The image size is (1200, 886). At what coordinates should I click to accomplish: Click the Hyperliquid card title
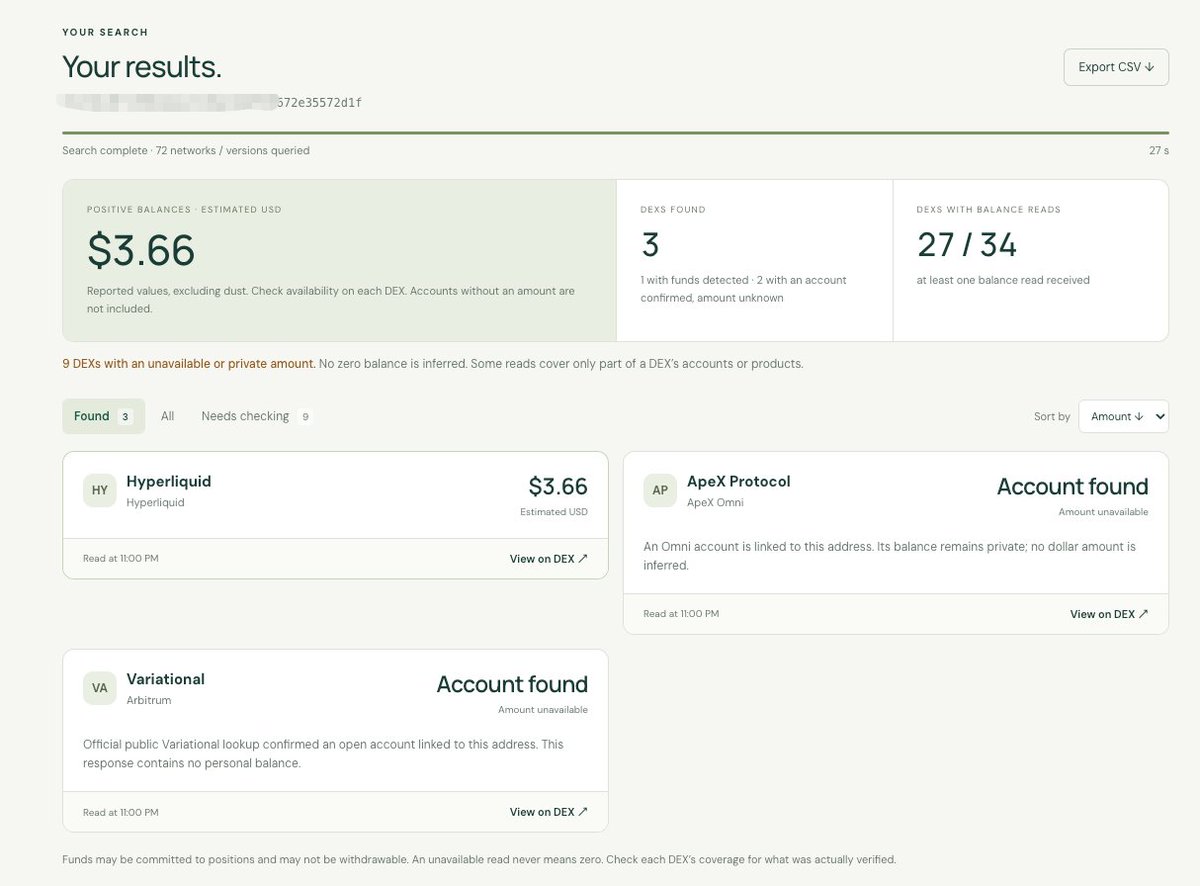(169, 481)
